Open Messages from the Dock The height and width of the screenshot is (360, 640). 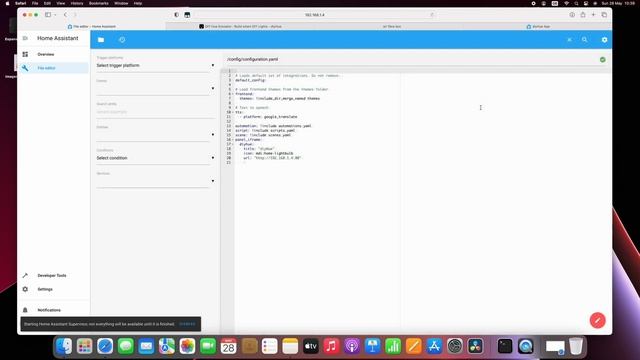(x=126, y=347)
